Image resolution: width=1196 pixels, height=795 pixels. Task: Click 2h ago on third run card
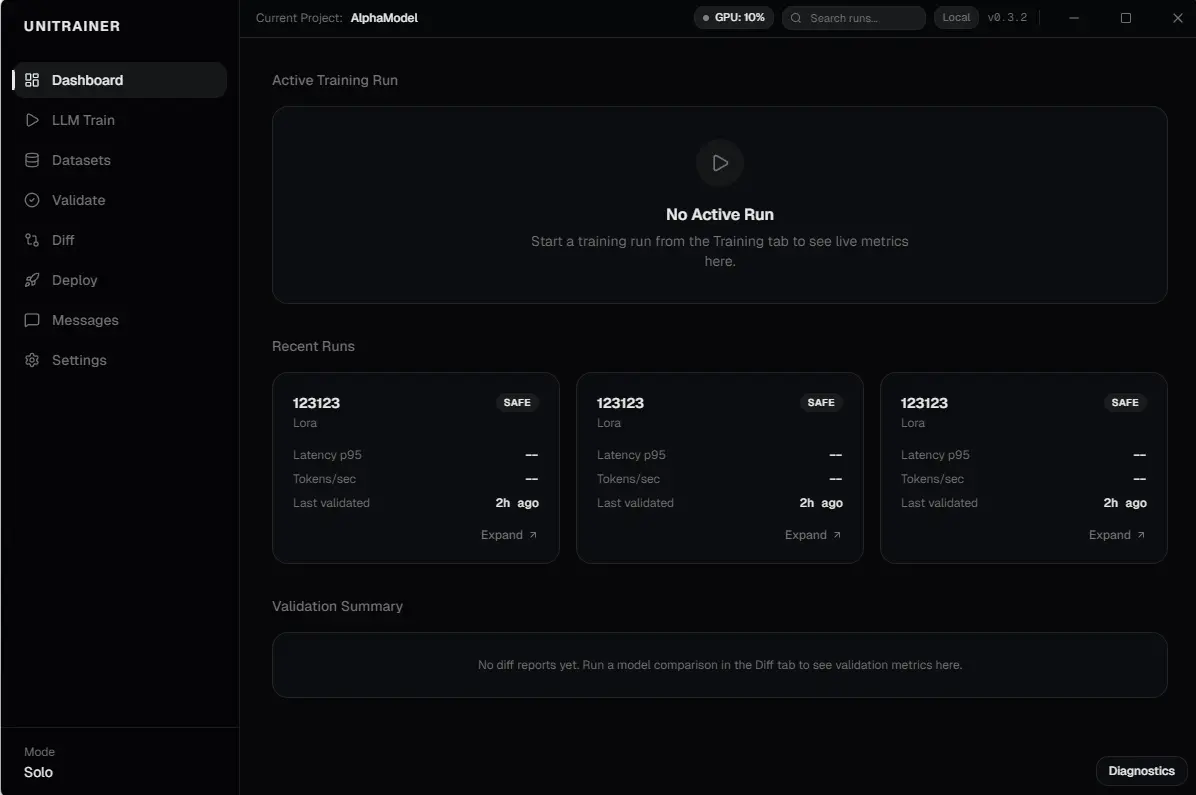tap(1125, 503)
